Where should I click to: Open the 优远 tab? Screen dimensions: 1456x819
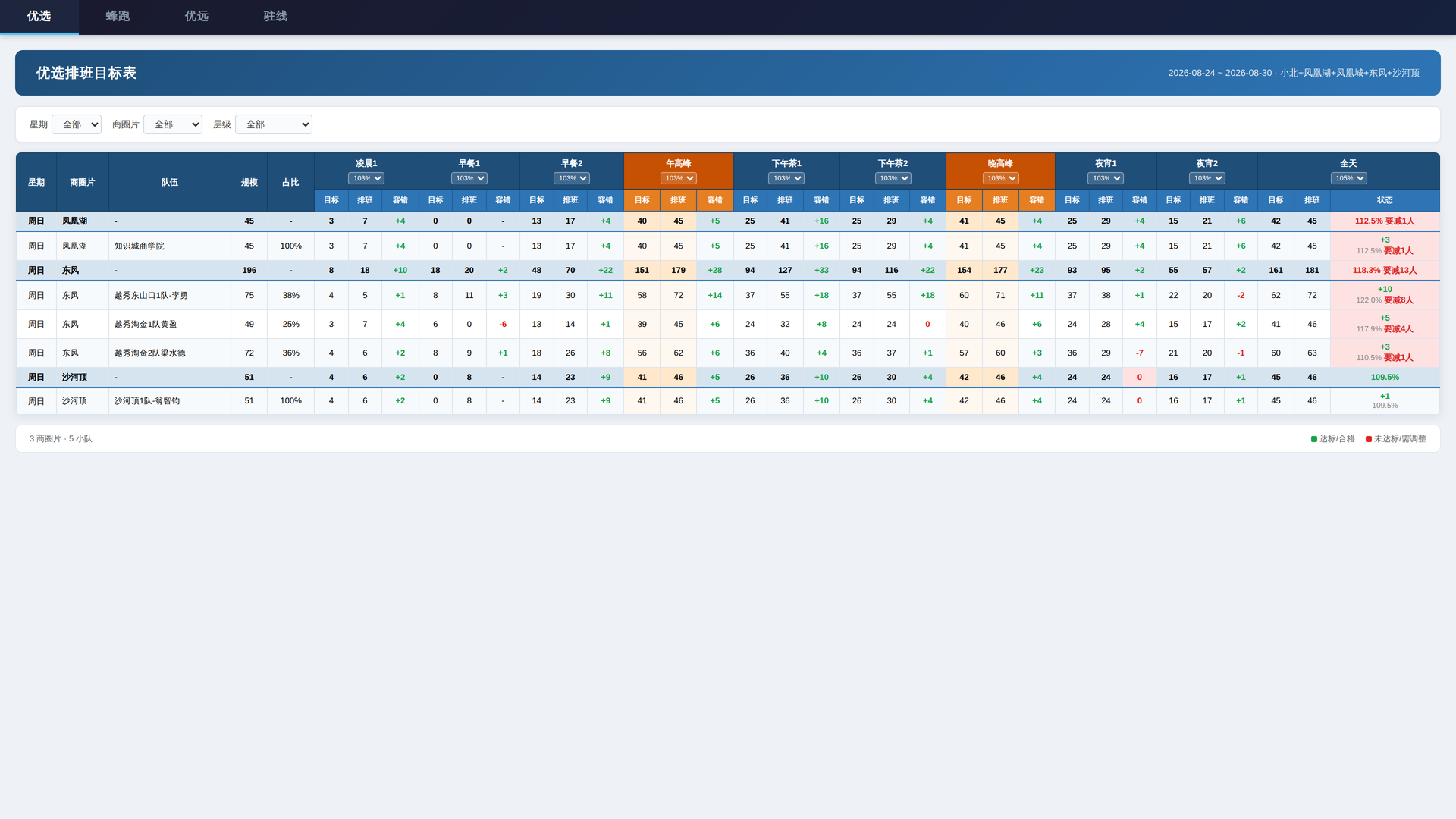click(196, 17)
